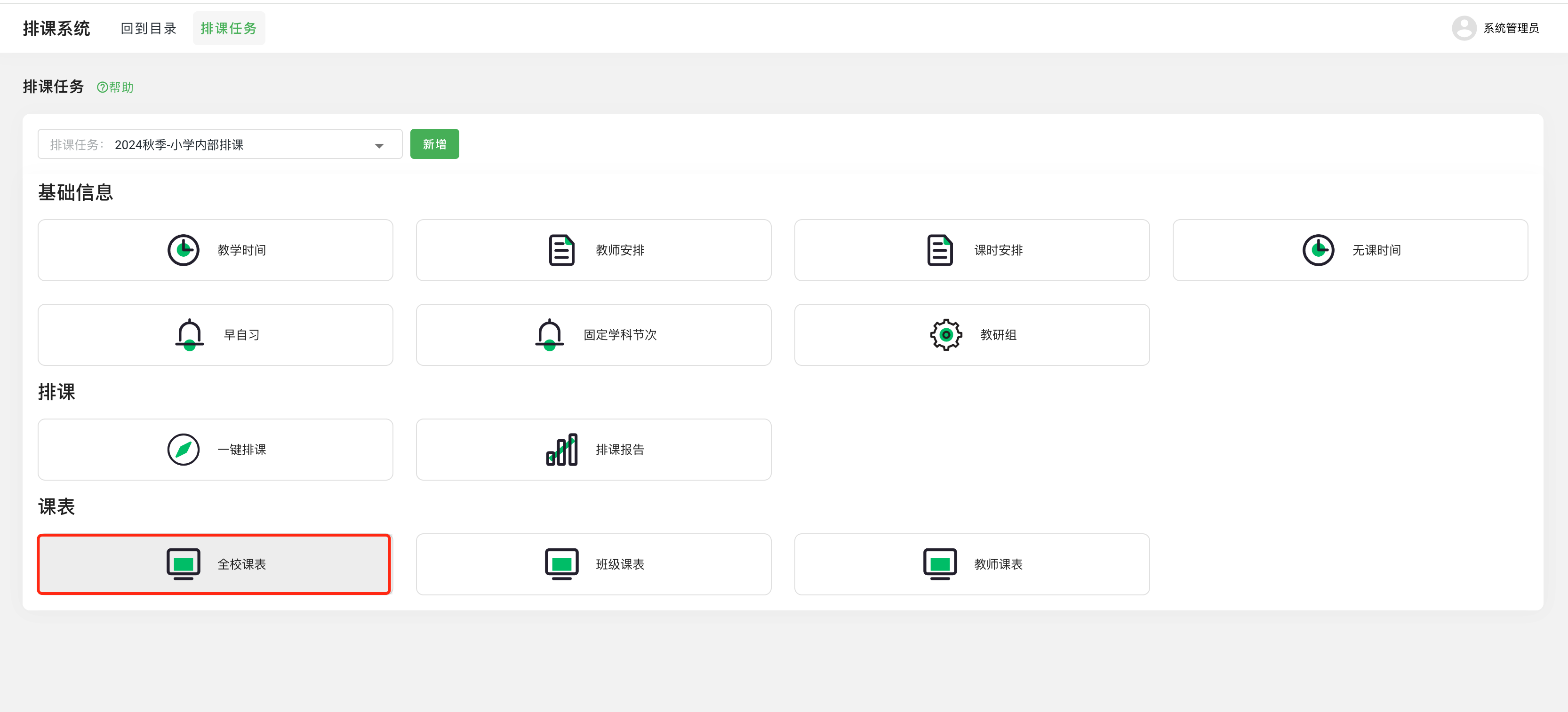The height and width of the screenshot is (712, 1568).
Task: Click the 排课系统 title logo
Action: click(56, 28)
